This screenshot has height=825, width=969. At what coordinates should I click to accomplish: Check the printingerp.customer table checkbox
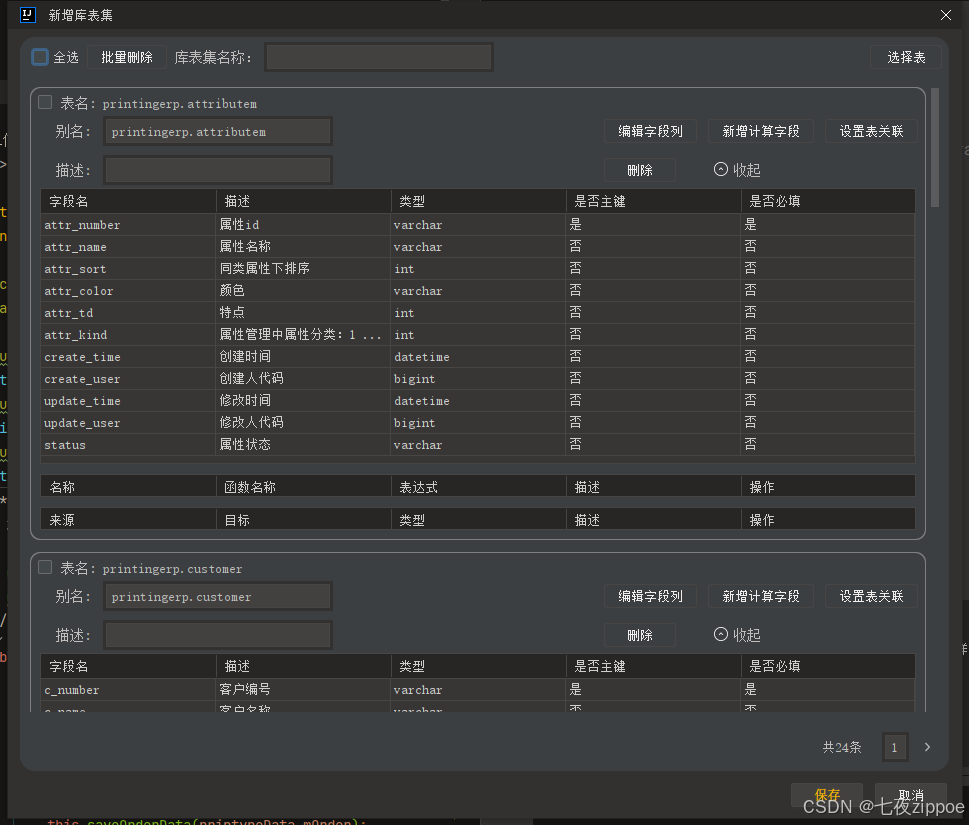pos(45,566)
